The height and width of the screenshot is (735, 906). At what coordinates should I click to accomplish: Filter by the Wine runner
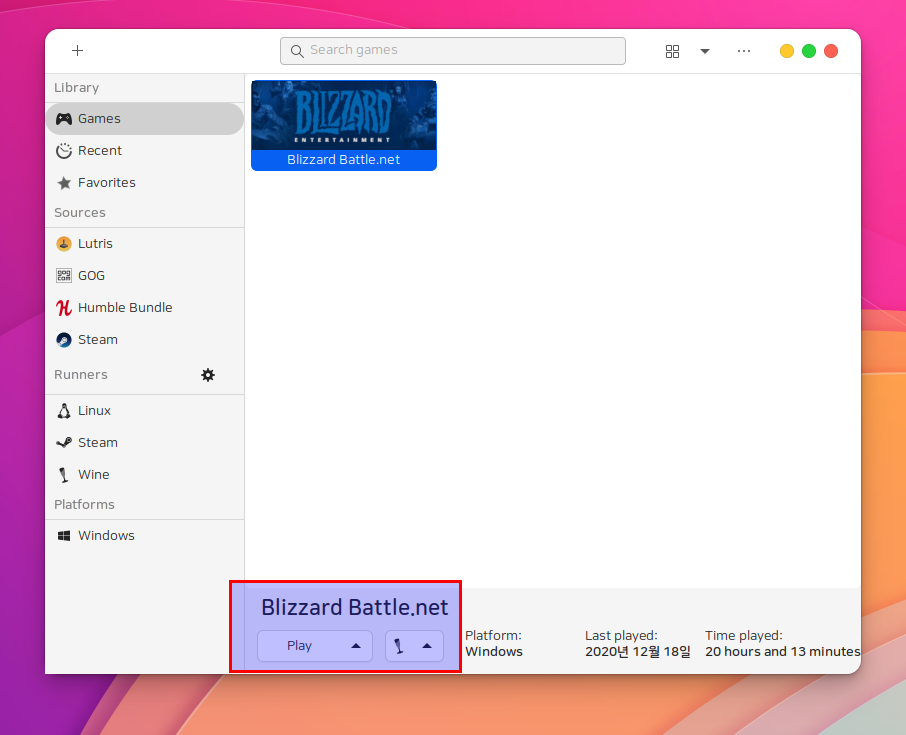(93, 475)
